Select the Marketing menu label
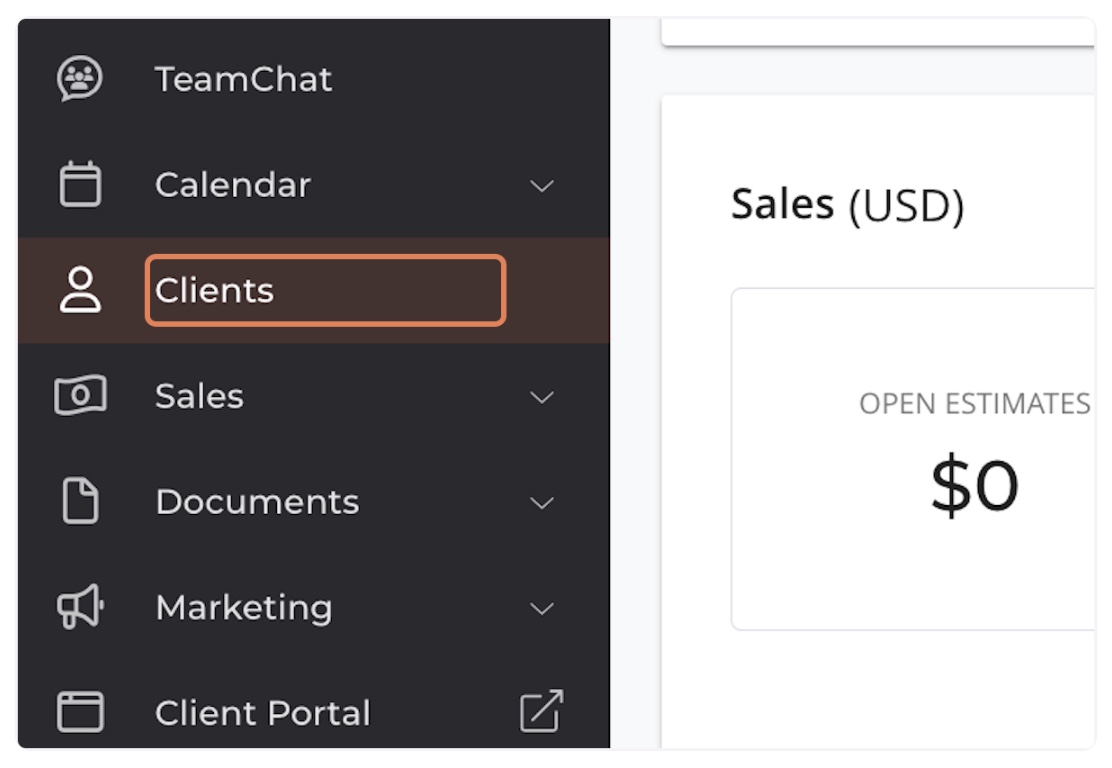1112x768 pixels. point(244,608)
